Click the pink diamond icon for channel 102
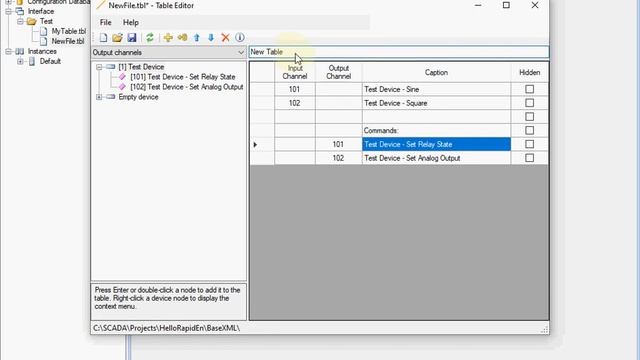This screenshot has width=640, height=360. [122, 87]
